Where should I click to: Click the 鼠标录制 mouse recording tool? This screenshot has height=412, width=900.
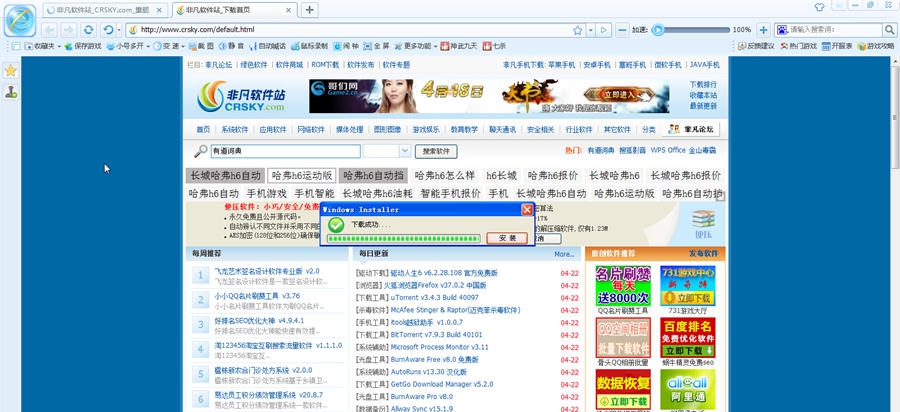(309, 46)
